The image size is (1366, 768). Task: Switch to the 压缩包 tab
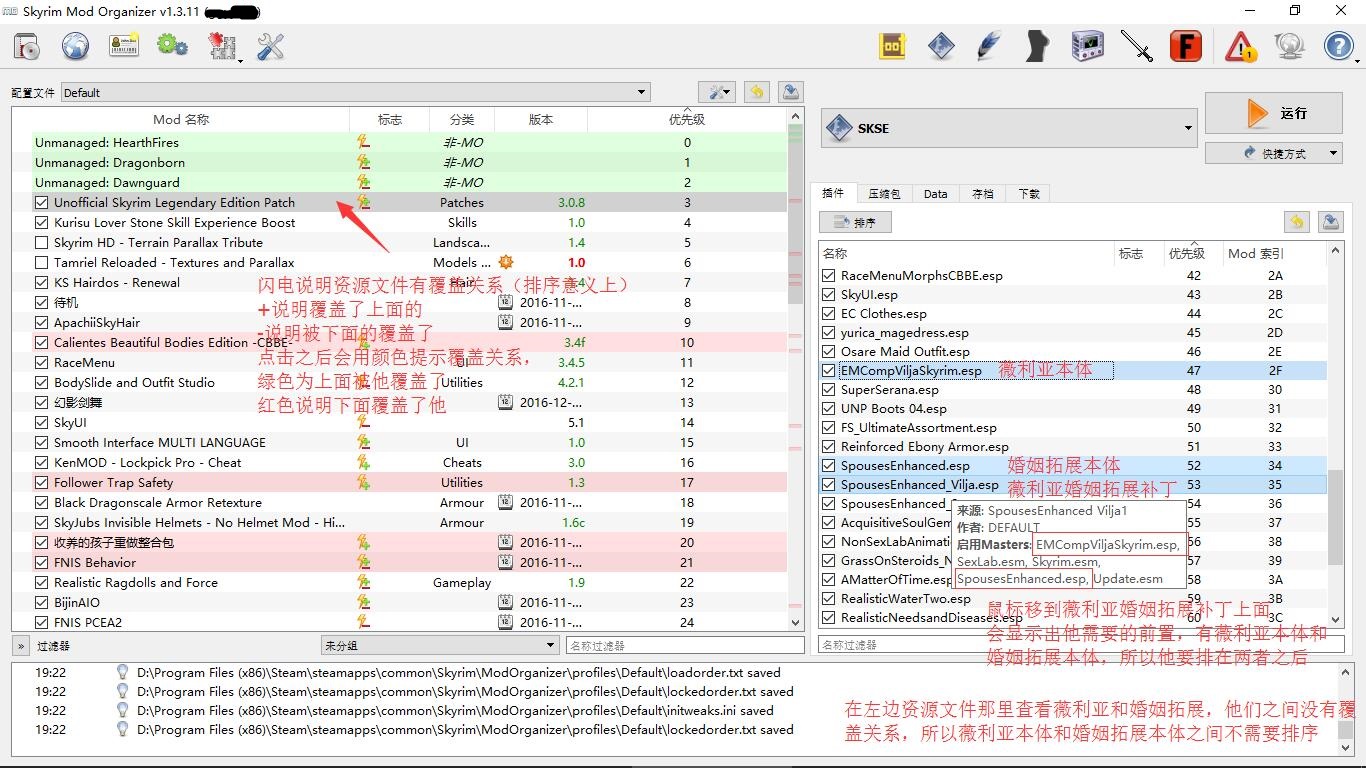(x=884, y=194)
